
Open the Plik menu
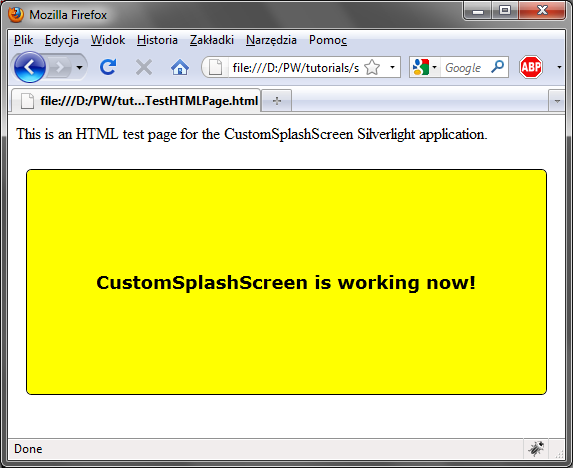point(23,40)
